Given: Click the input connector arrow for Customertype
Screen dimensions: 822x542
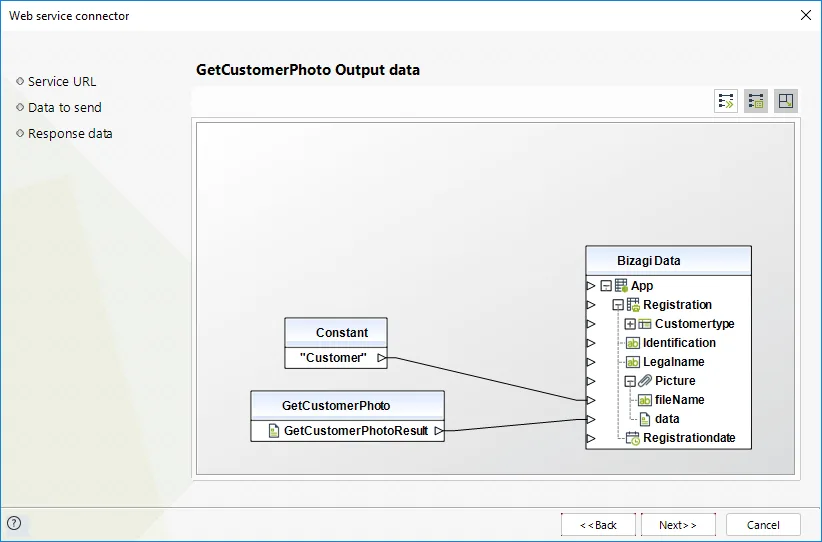Looking at the screenshot, I should (591, 324).
